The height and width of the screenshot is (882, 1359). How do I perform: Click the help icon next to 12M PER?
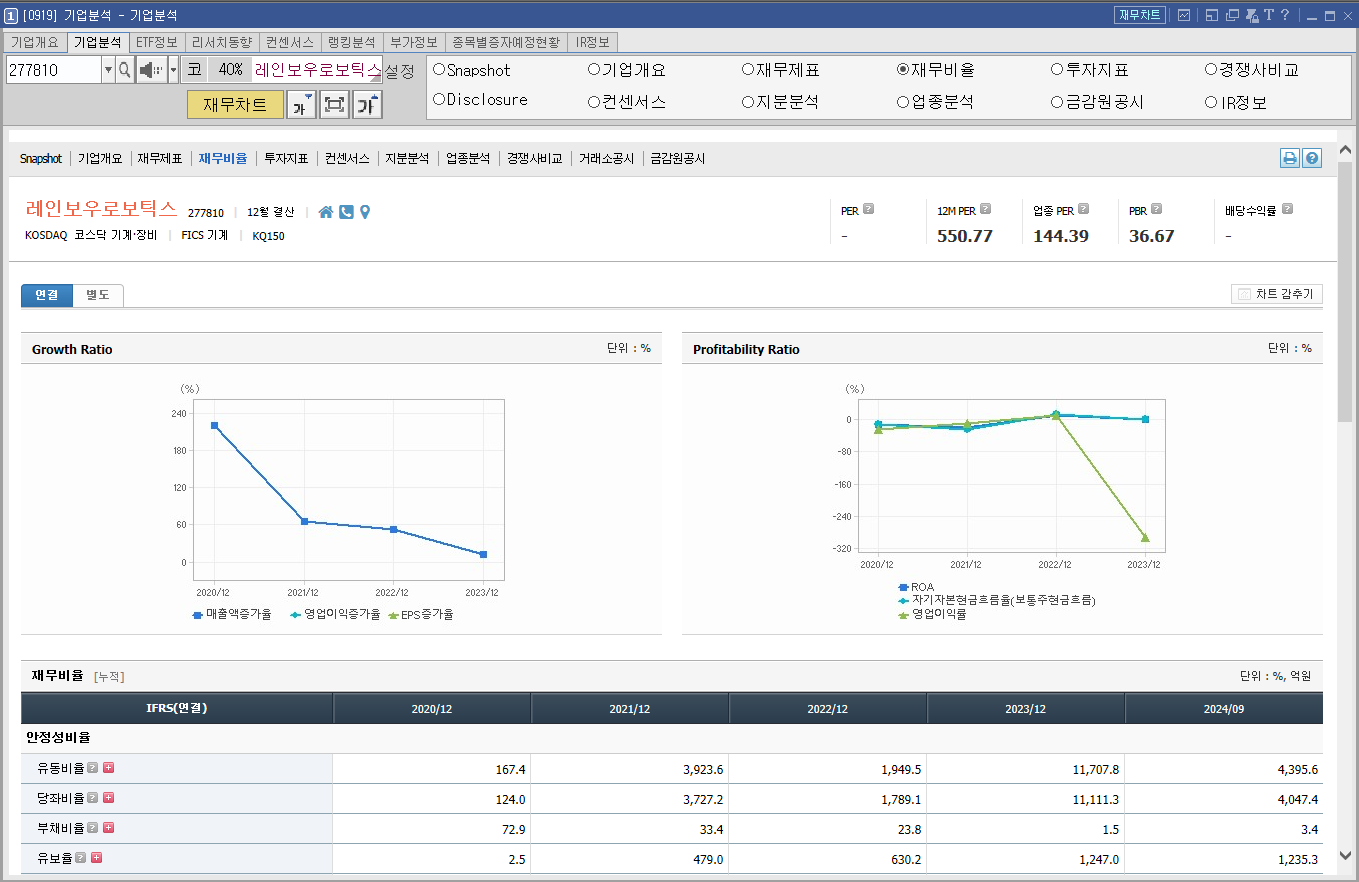coord(985,209)
